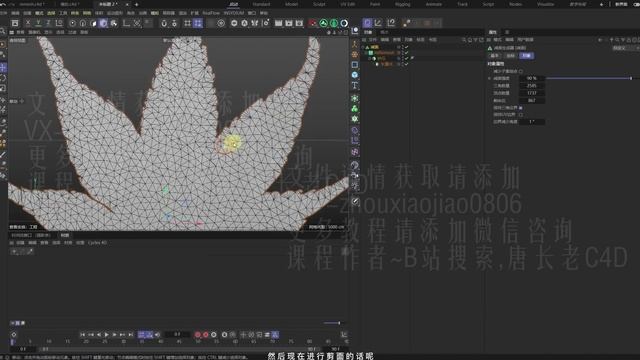Open the INSYDIUM menu
The height and width of the screenshot is (360, 640).
(234, 13)
